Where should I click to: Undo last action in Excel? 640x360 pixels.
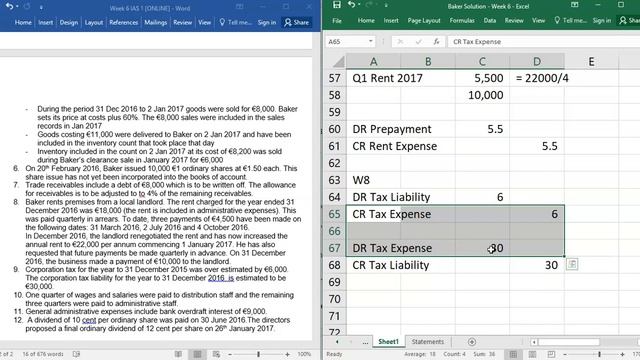351,5
